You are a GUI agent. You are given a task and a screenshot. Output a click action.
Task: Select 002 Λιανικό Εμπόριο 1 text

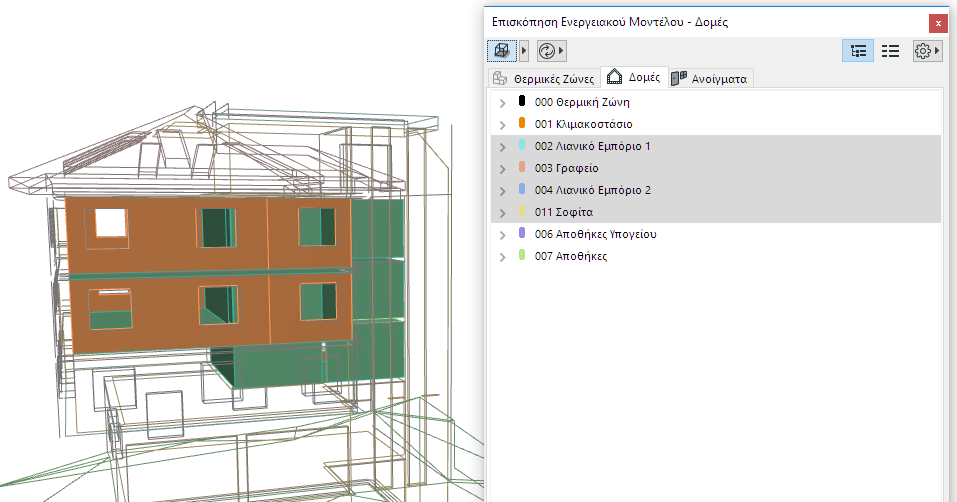(593, 146)
